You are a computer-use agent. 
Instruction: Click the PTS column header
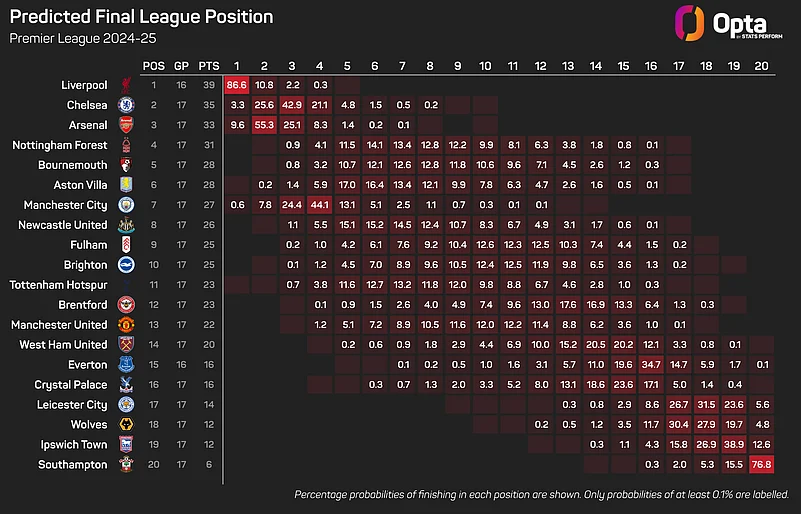tap(210, 65)
